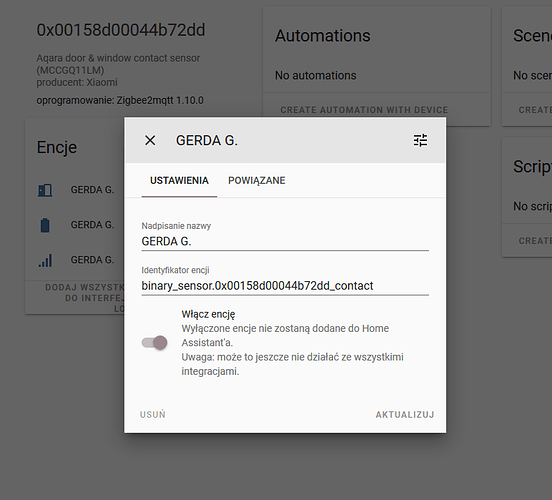This screenshot has height=500, width=552.
Task: Switch to the USTAWIENIA tab
Action: click(x=179, y=181)
